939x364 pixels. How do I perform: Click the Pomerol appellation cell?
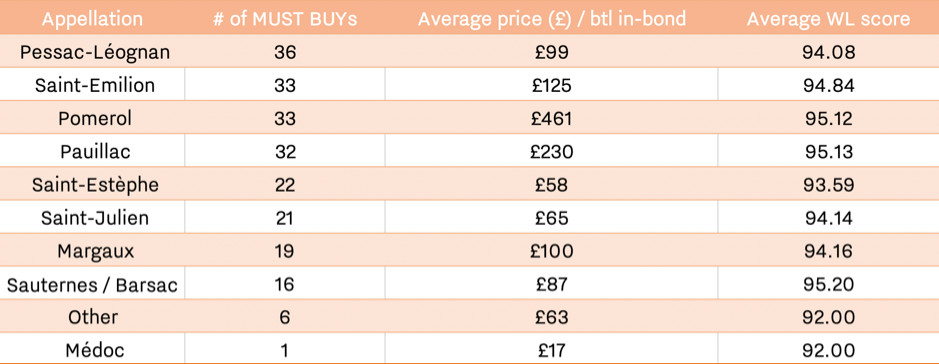[95, 119]
